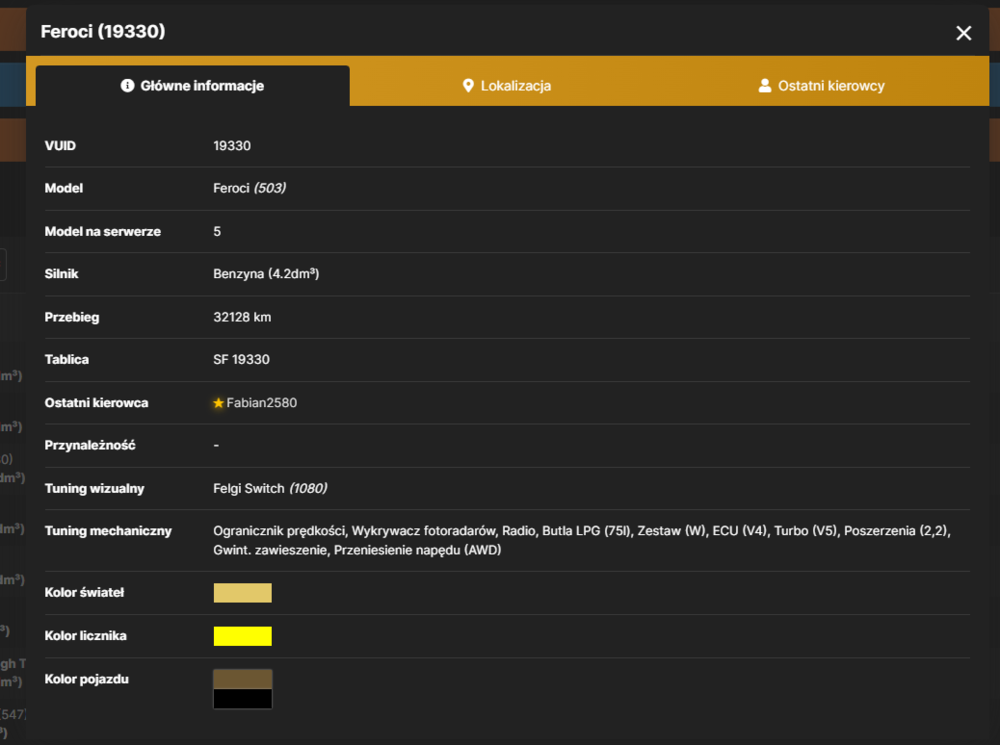Select the Główne informacje tab
Screen dimensions: 1000x745
(193, 85)
